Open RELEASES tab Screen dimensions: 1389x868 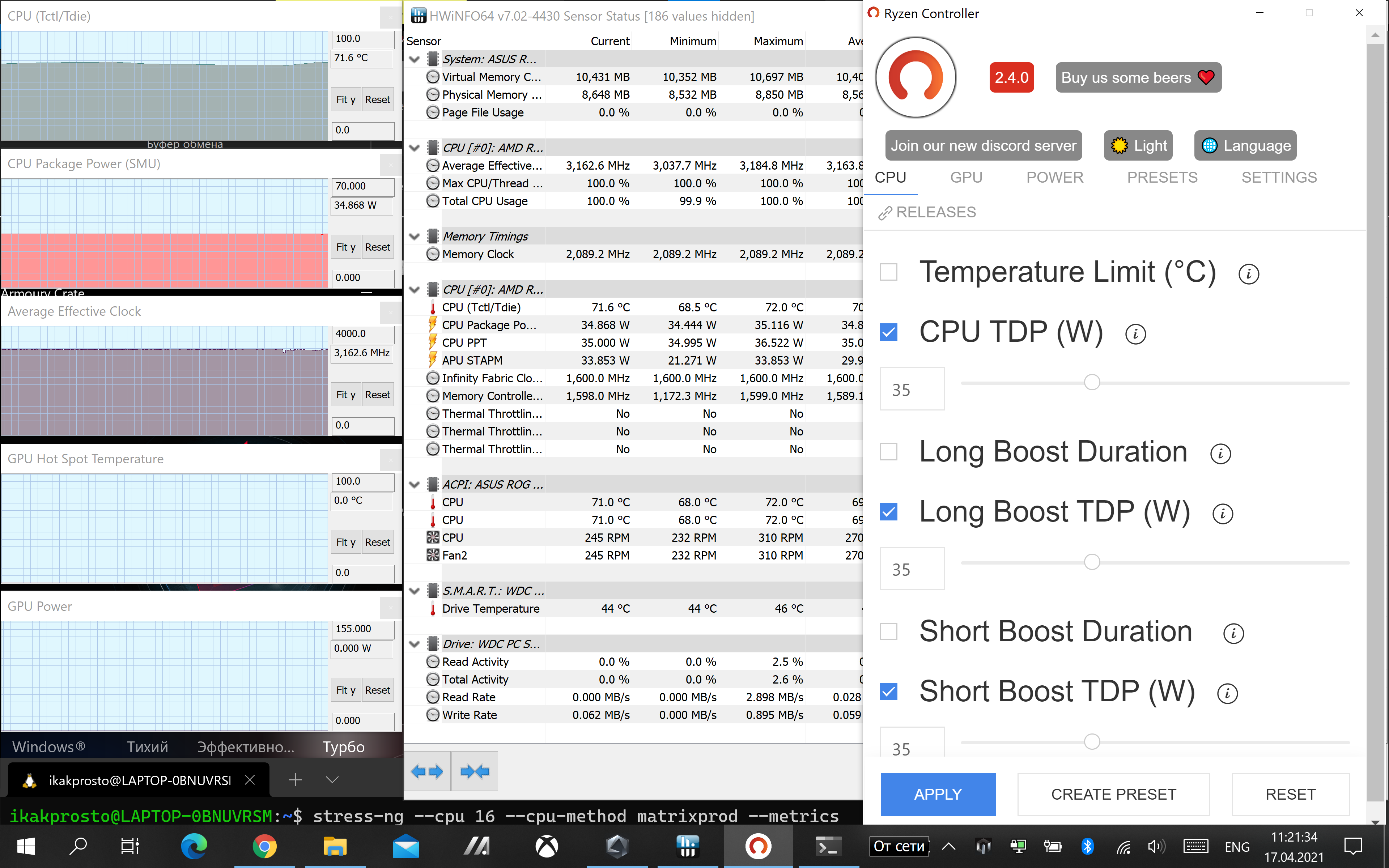927,212
